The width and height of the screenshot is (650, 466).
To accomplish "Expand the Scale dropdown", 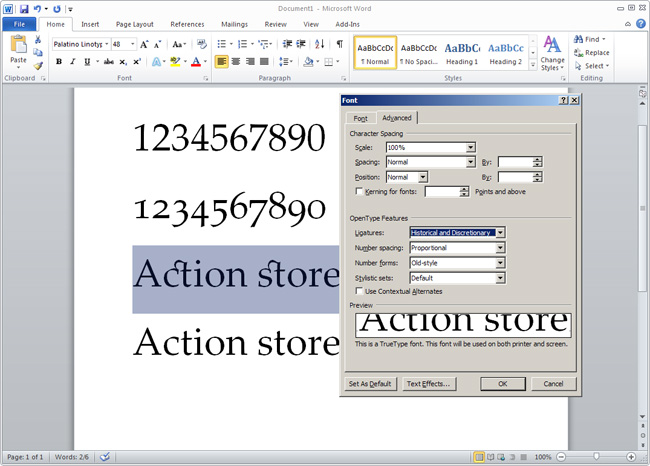I will click(x=471, y=147).
